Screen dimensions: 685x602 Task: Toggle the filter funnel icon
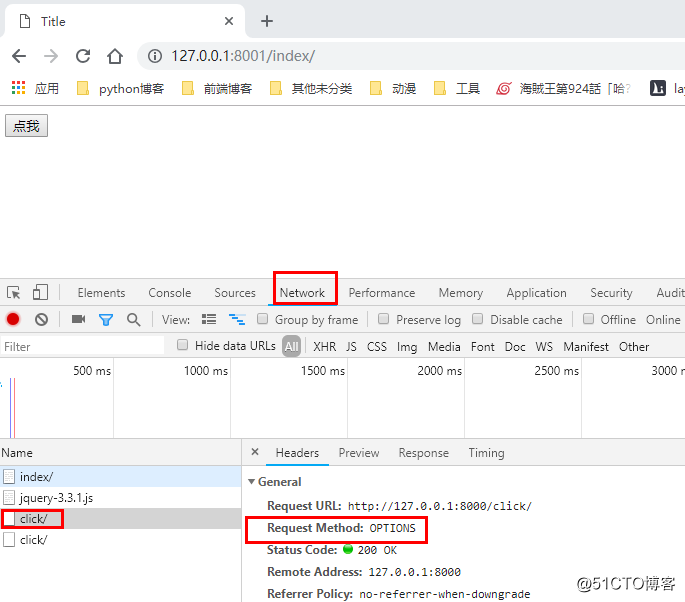tap(106, 320)
